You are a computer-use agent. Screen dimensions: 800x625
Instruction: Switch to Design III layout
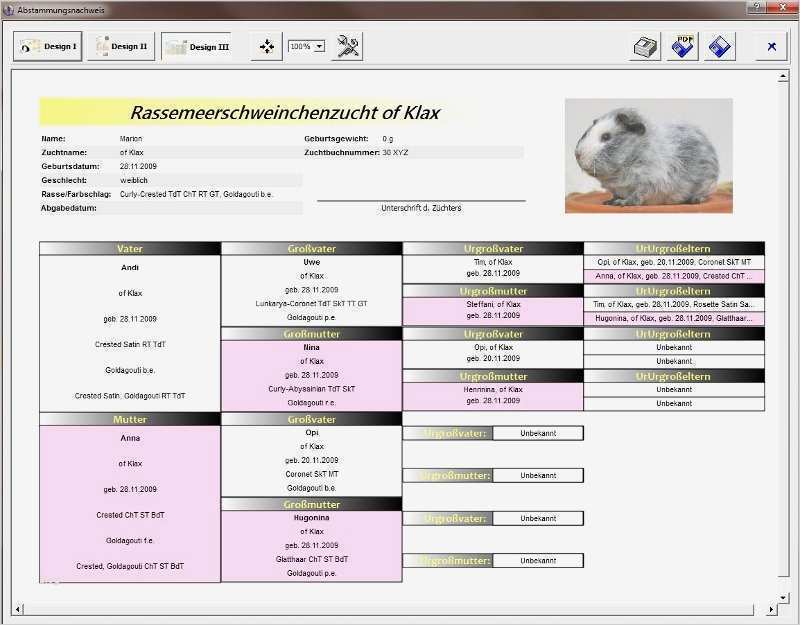196,46
